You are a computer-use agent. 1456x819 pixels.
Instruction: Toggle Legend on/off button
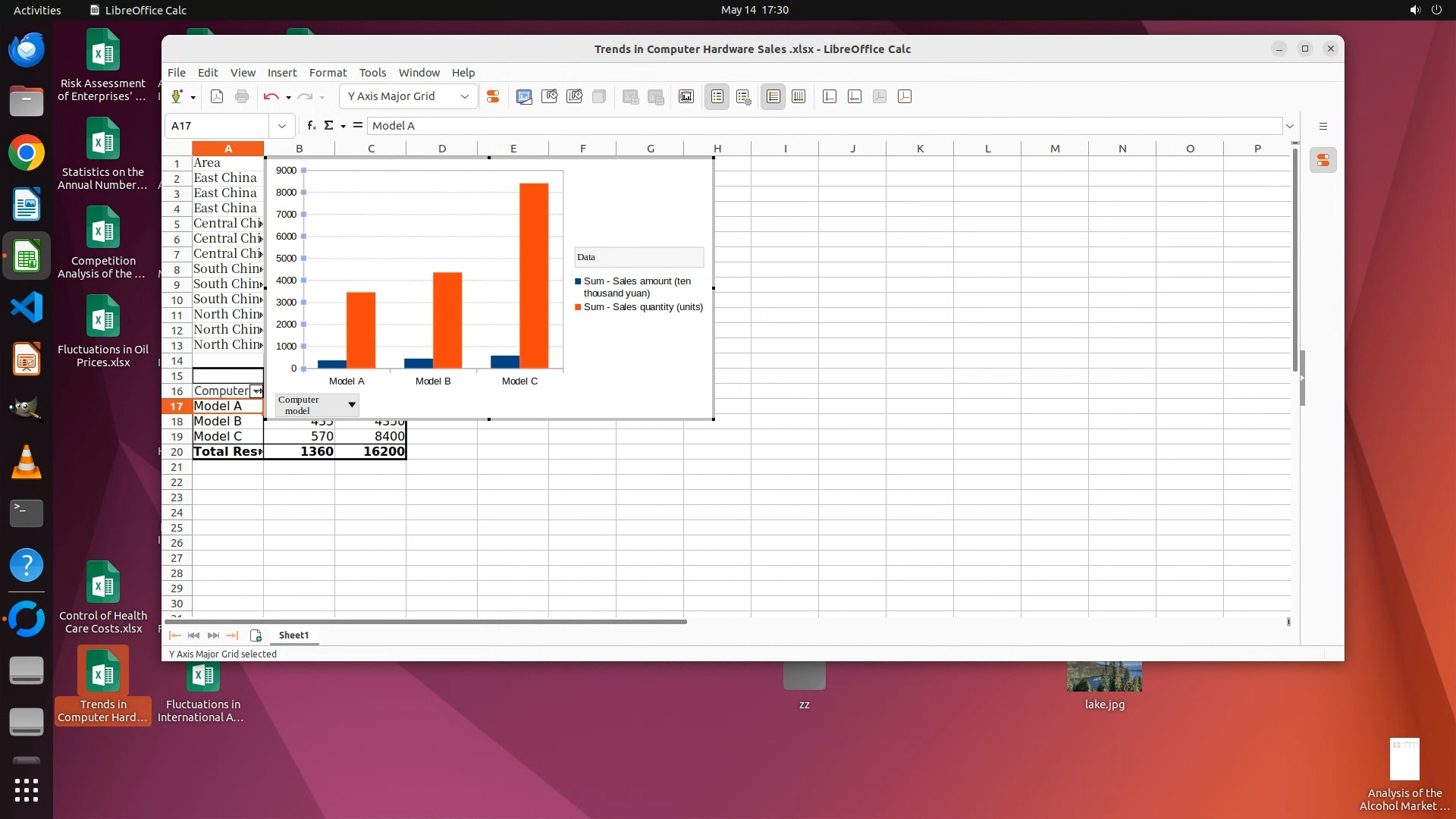click(717, 96)
